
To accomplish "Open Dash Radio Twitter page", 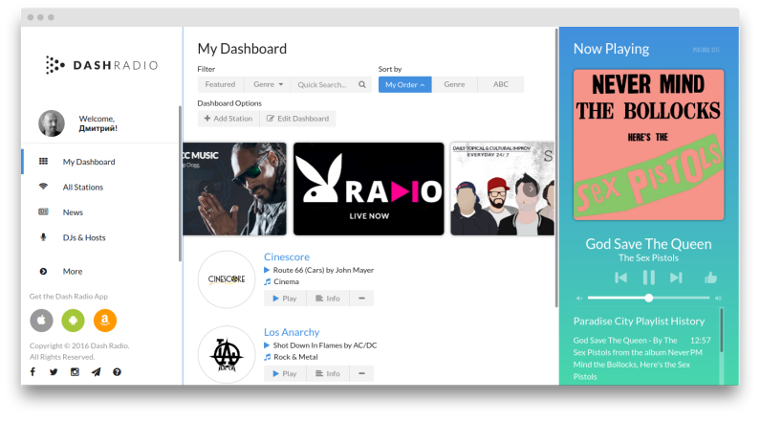I will point(53,372).
